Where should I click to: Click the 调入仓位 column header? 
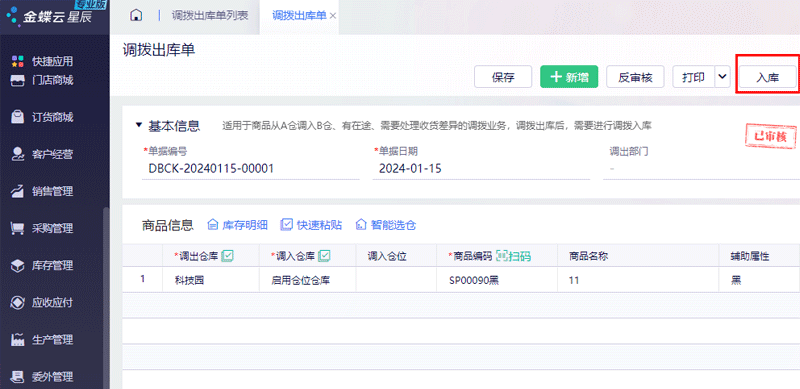tap(396, 256)
